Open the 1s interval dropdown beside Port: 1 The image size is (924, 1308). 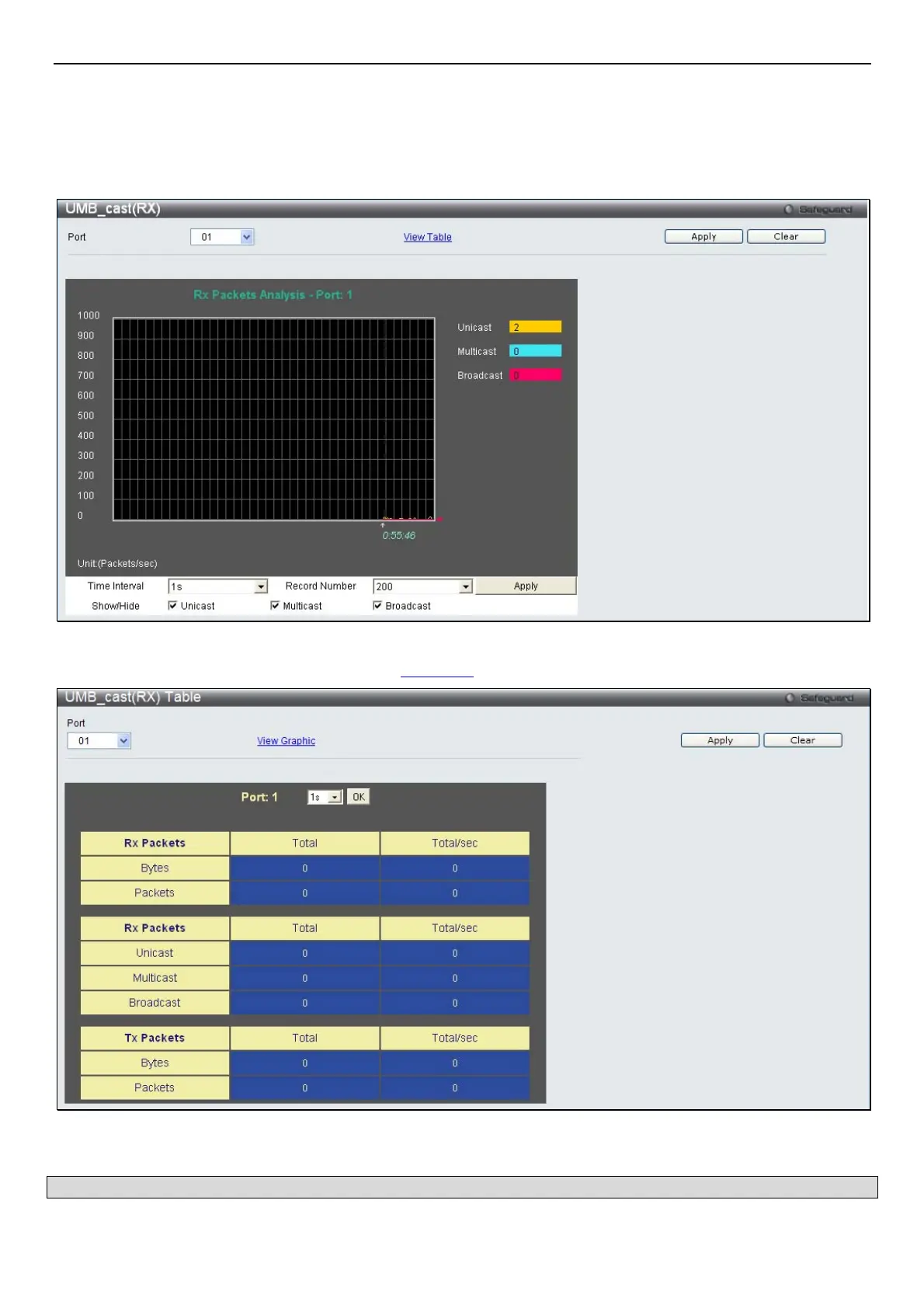click(325, 797)
